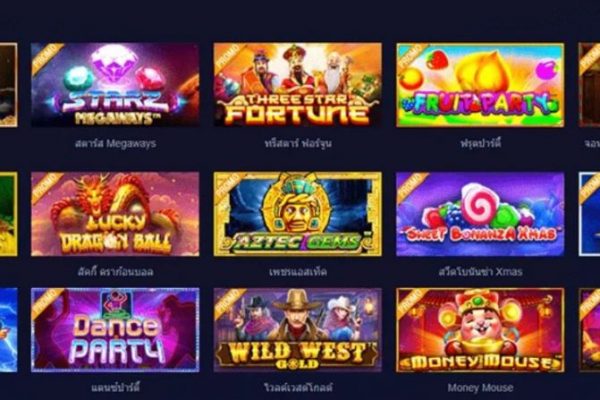
Task: Click the PROMO badge on Dance Party
Action: pyautogui.click(x=46, y=303)
